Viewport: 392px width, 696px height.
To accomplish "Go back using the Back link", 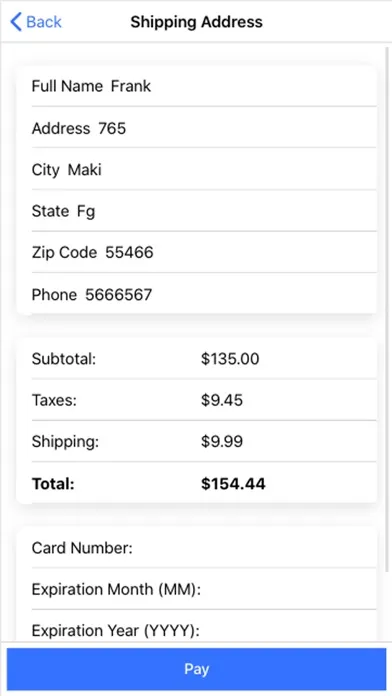I will pos(36,22).
